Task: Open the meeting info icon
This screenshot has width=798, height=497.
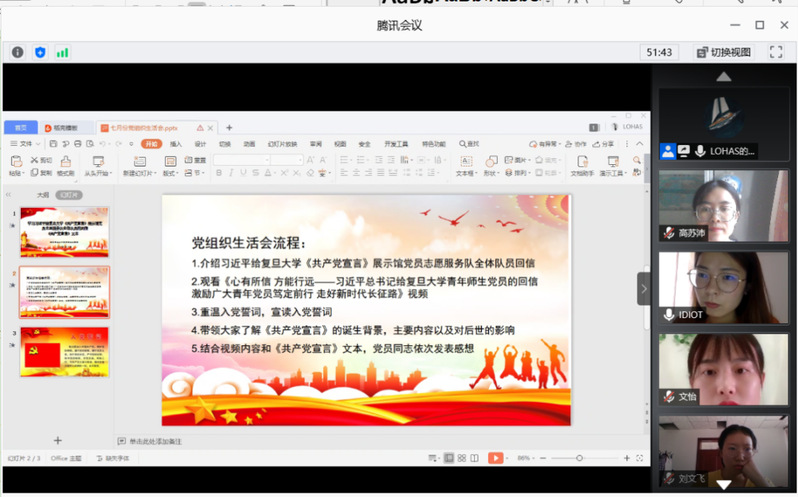Action: pos(17,52)
